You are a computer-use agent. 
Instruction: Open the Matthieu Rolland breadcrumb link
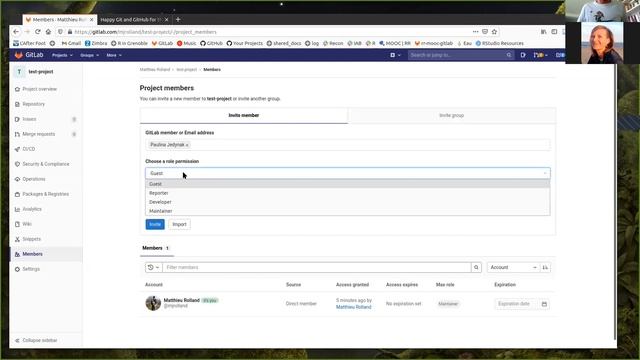155,70
